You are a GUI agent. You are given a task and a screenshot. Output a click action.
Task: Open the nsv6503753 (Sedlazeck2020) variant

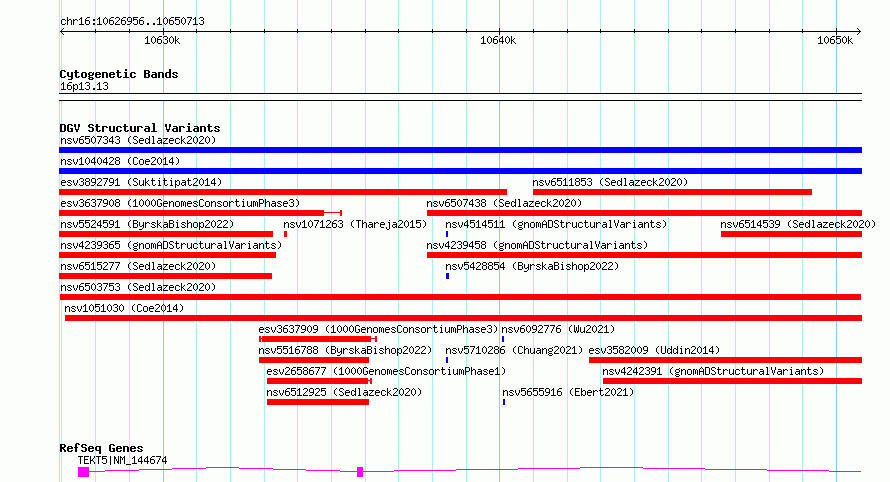[x=138, y=287]
